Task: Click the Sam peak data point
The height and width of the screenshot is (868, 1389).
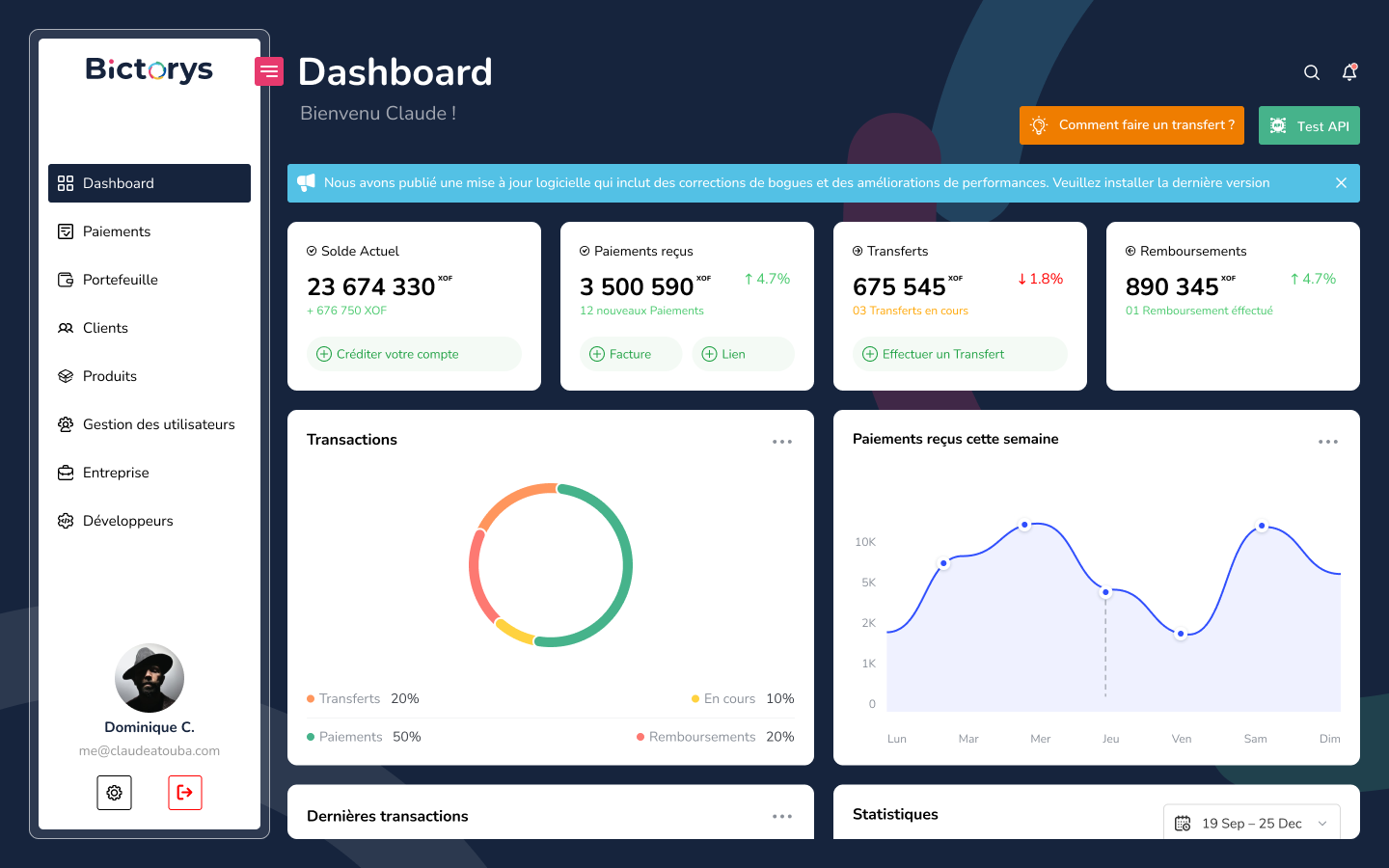Action: pyautogui.click(x=1262, y=526)
